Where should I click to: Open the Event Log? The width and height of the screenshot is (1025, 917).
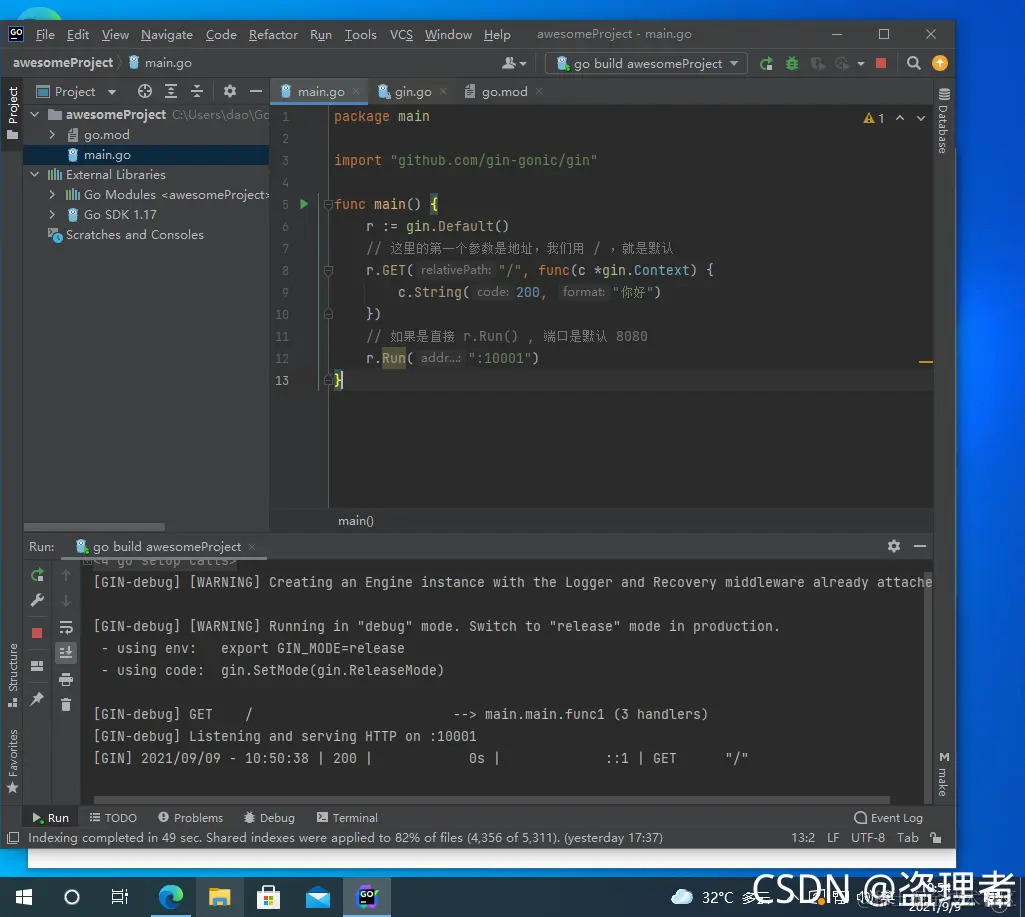click(888, 818)
